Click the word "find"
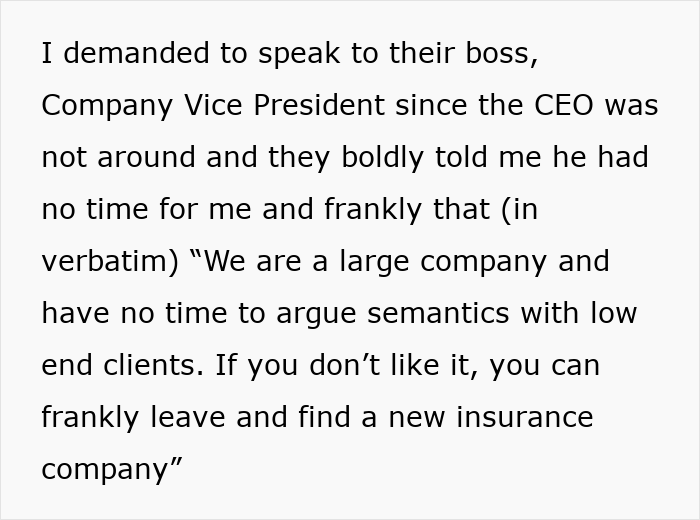Image resolution: width=700 pixels, height=520 pixels. (x=315, y=417)
